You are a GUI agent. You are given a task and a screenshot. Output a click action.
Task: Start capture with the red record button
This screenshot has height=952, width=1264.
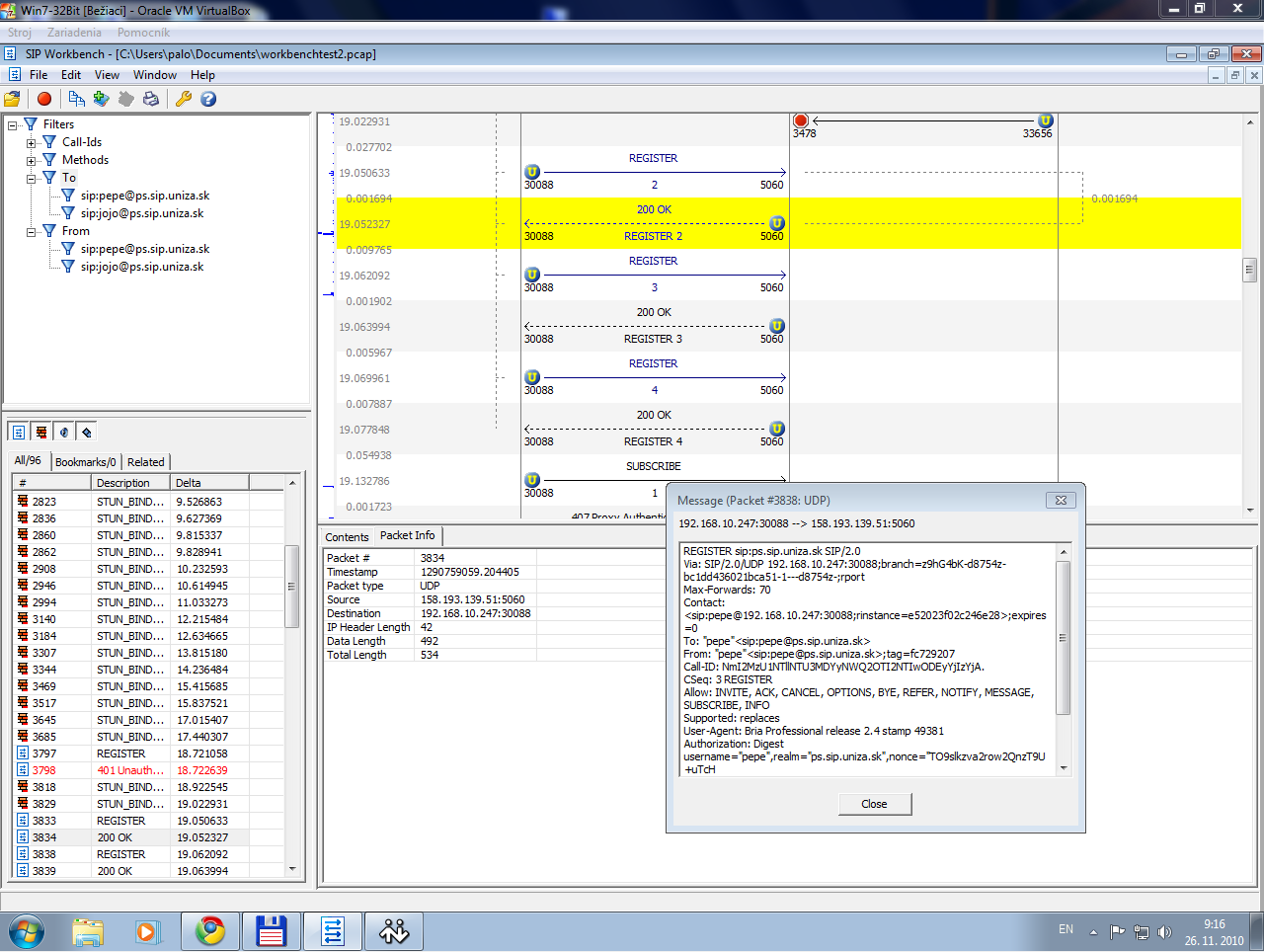pos(44,99)
